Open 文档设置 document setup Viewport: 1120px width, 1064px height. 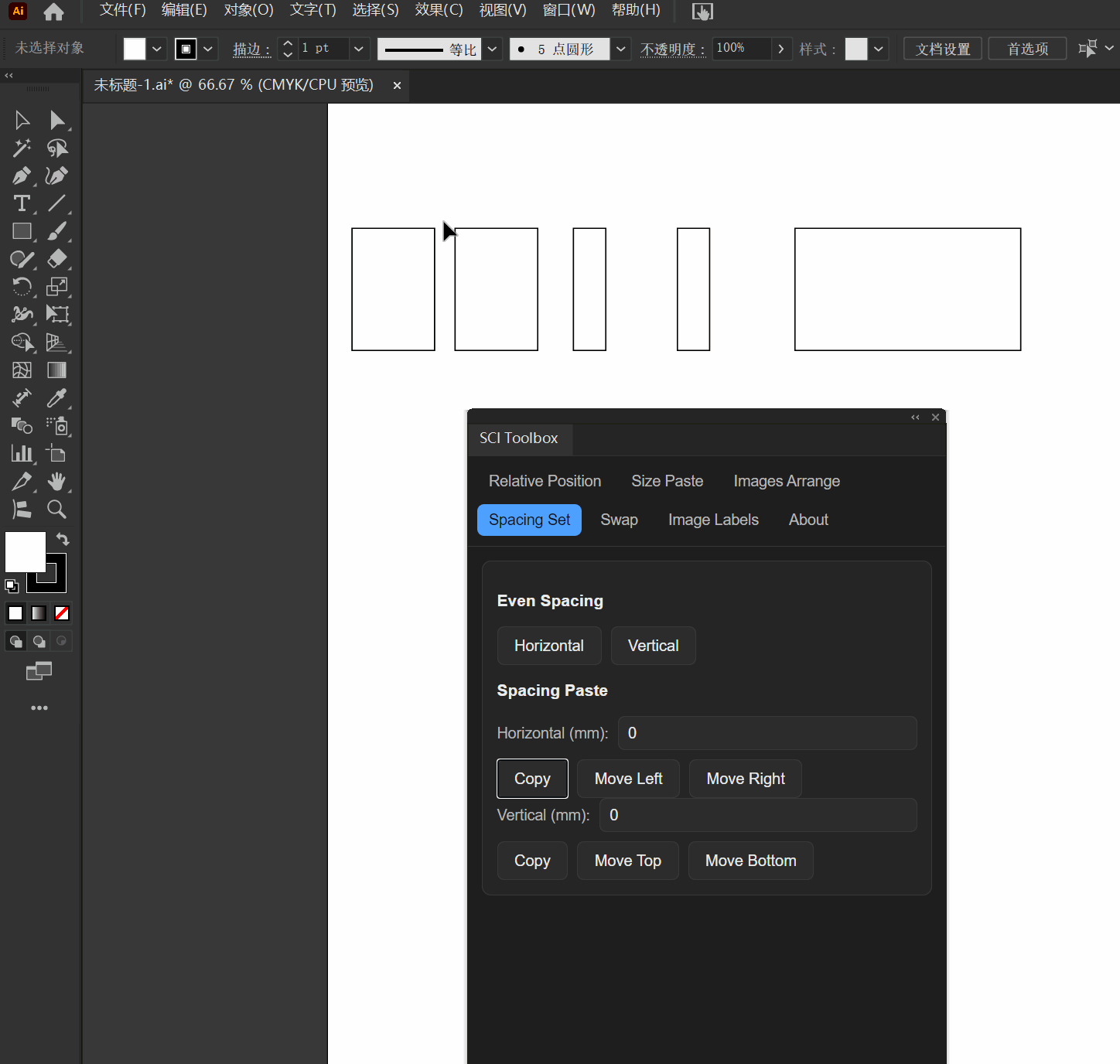943,49
